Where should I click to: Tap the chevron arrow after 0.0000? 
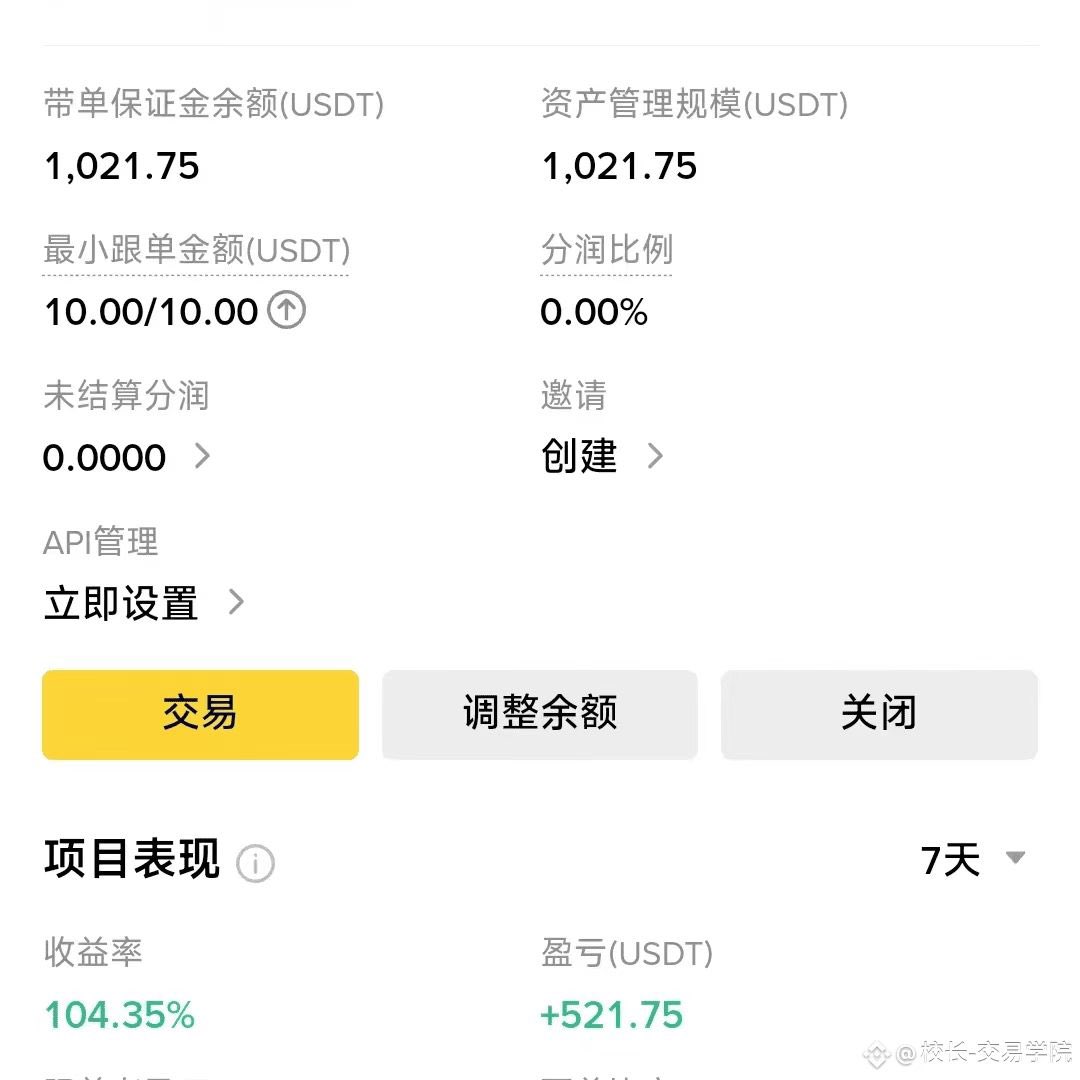pyautogui.click(x=203, y=457)
